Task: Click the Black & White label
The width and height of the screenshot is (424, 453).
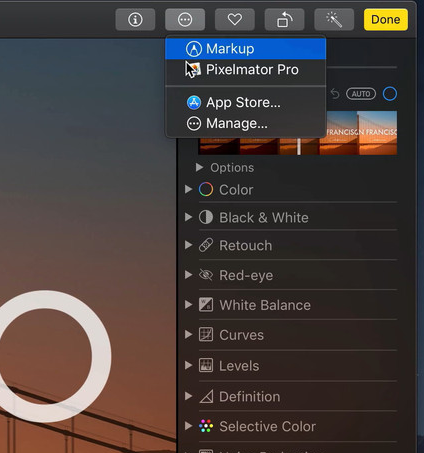Action: [x=264, y=218]
